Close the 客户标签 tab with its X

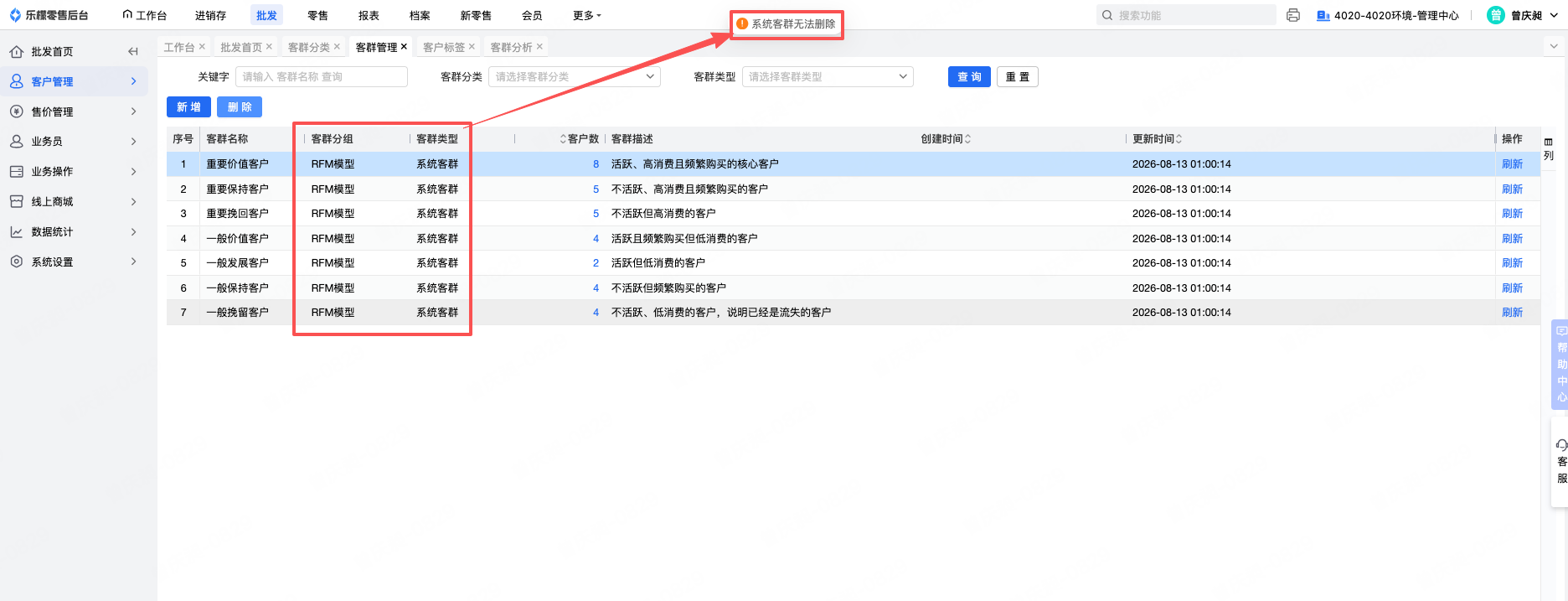pyautogui.click(x=472, y=47)
